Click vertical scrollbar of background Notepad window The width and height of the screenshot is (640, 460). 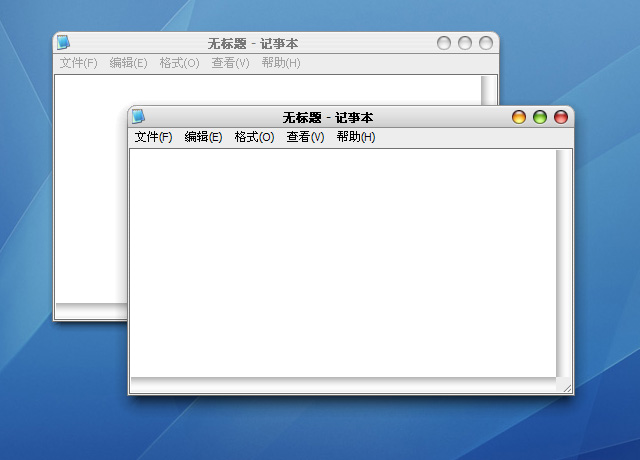[x=489, y=90]
